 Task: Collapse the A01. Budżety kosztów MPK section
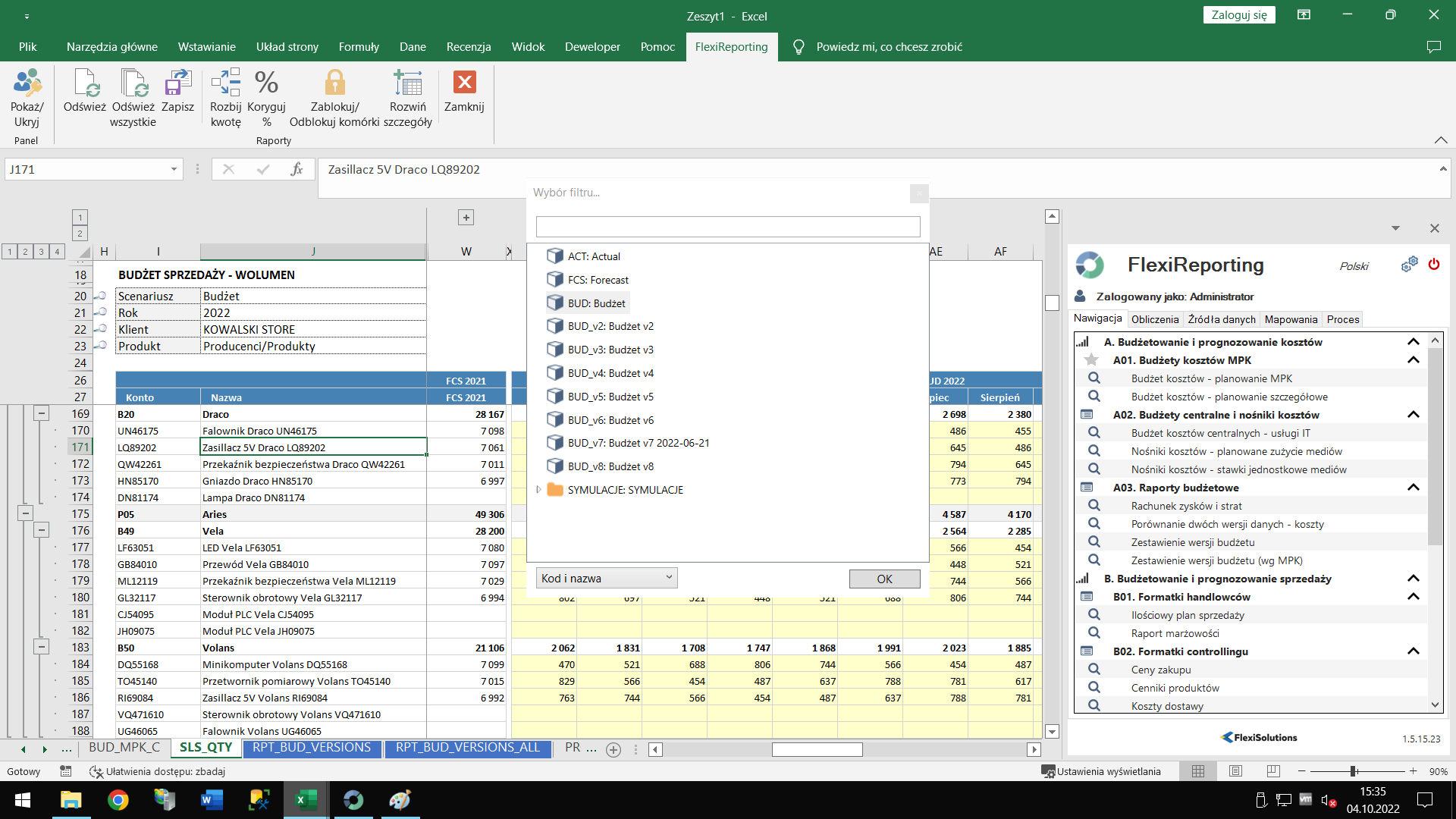pyautogui.click(x=1413, y=360)
